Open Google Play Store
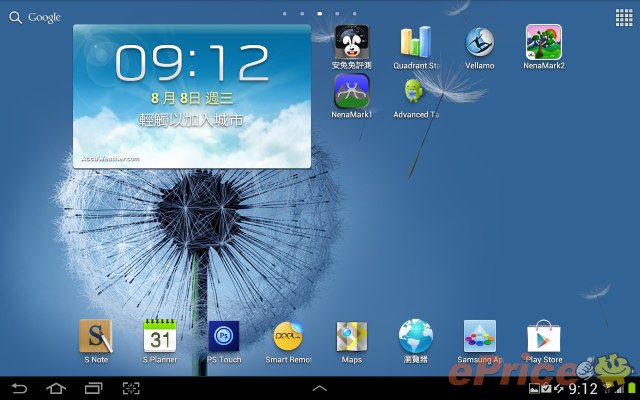640x400 pixels. [x=544, y=337]
